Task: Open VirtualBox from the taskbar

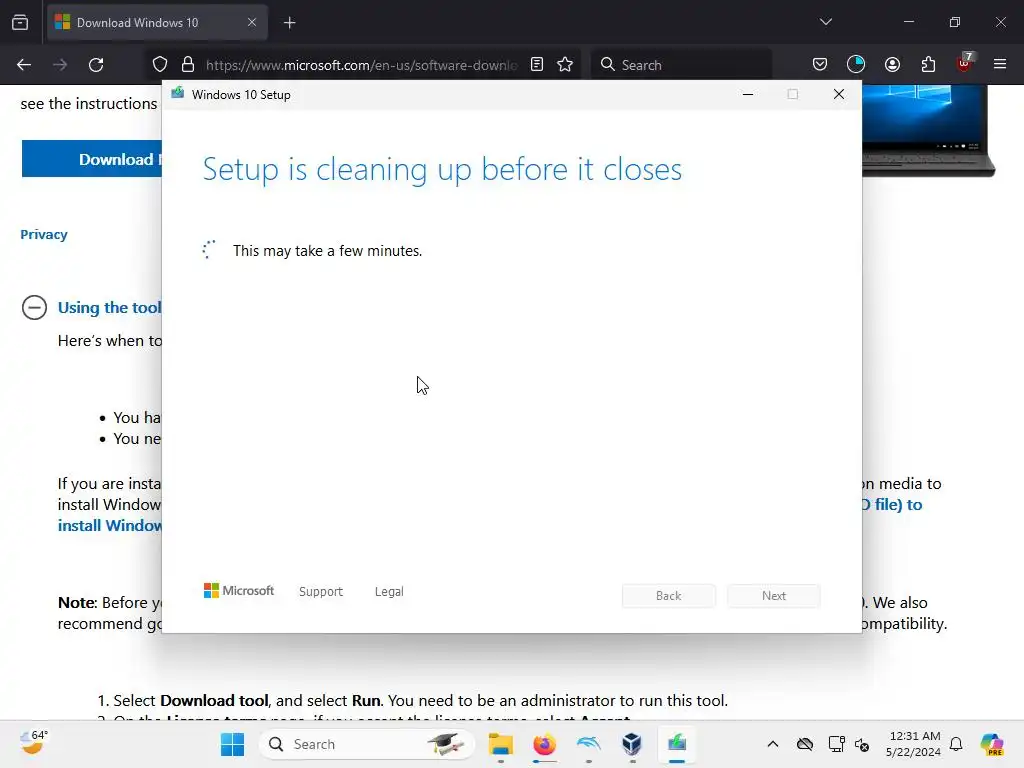Action: [x=632, y=744]
